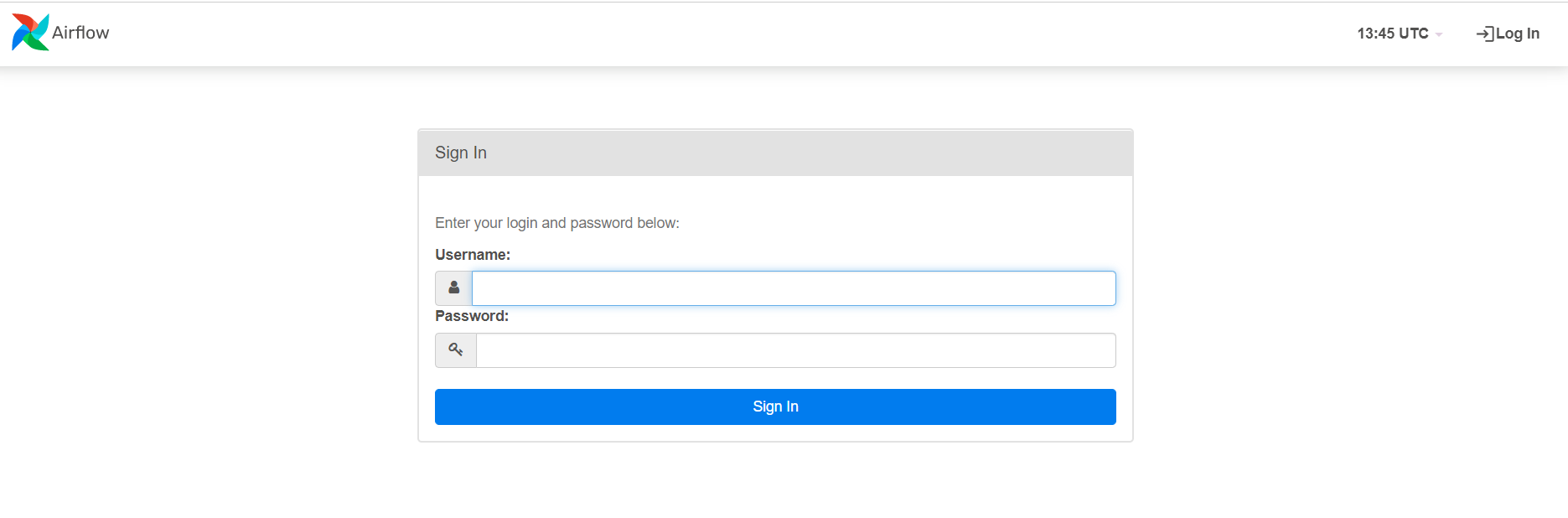Screen dimensions: 1568x518
Task: Click the Password label
Action: point(472,316)
